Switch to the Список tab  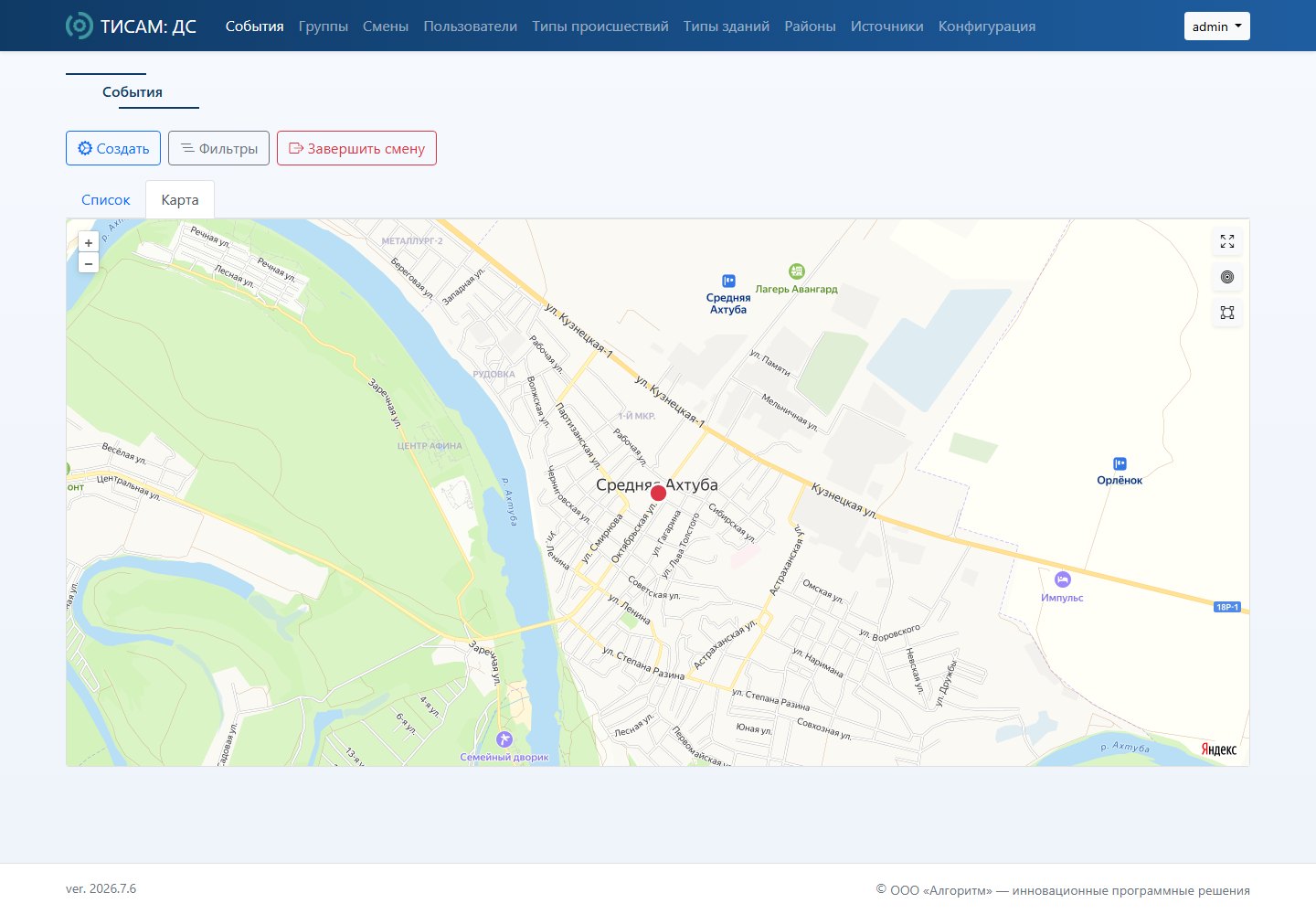[x=106, y=200]
